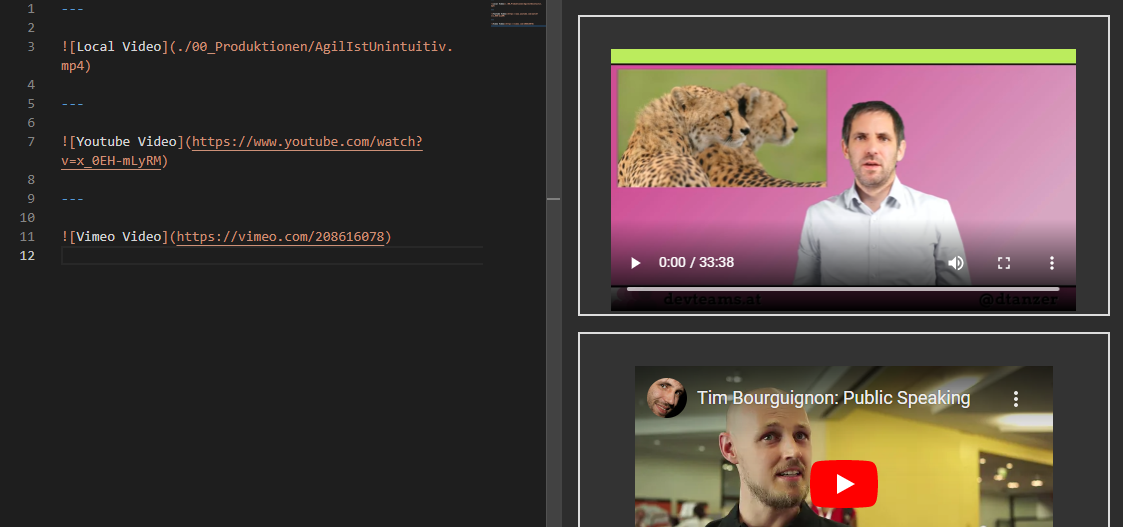The image size is (1123, 527).
Task: Click the 0:00 / 33:38 time display
Action: tap(696, 263)
